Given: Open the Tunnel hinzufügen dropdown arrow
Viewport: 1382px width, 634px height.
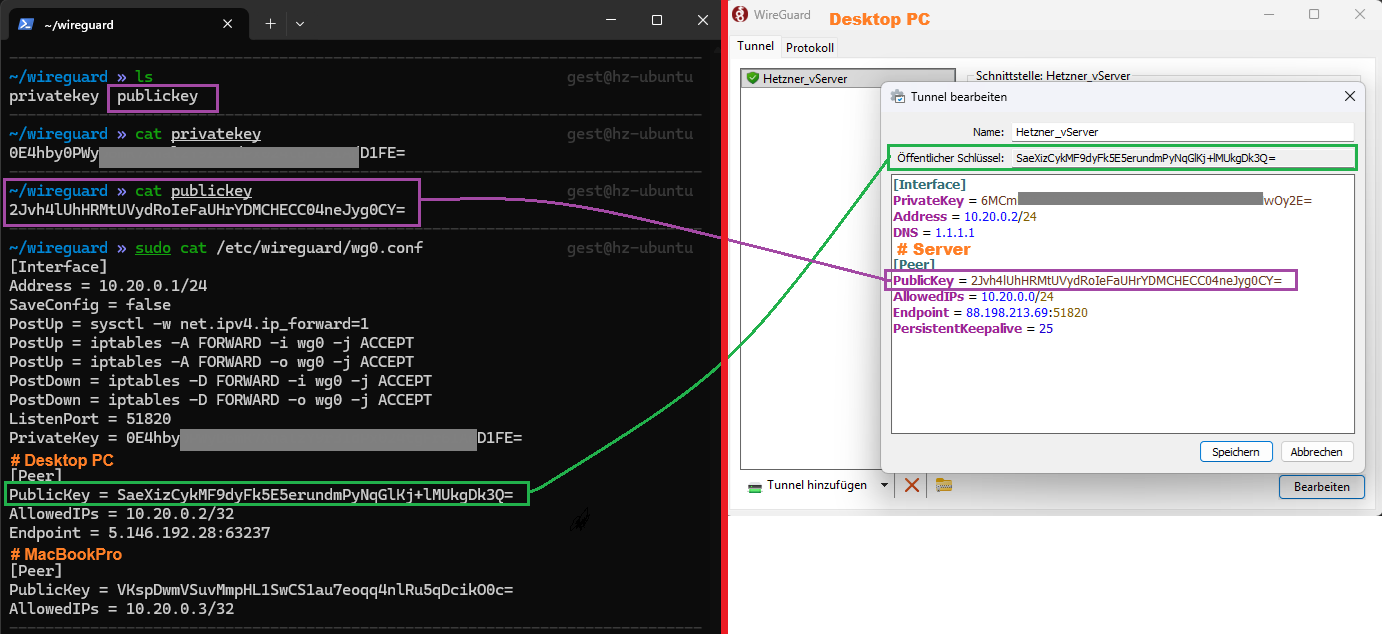Looking at the screenshot, I should click(884, 485).
